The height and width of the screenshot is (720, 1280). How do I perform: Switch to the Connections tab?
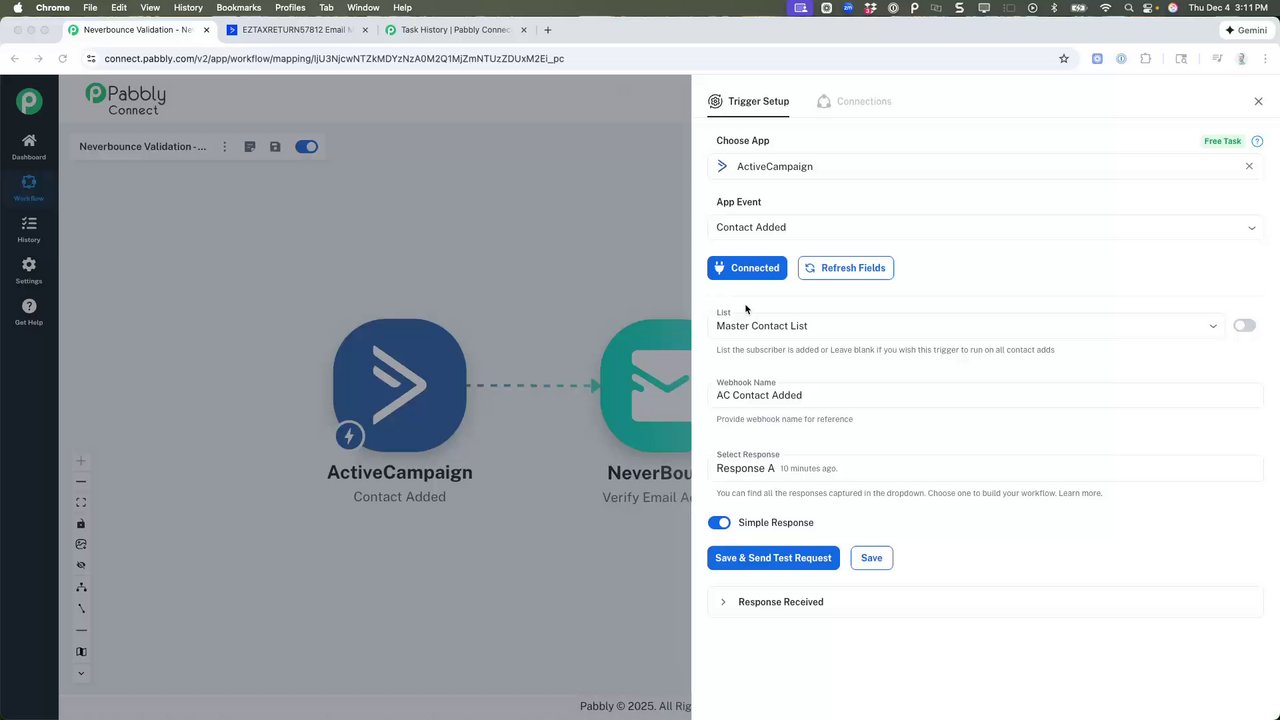(x=854, y=101)
